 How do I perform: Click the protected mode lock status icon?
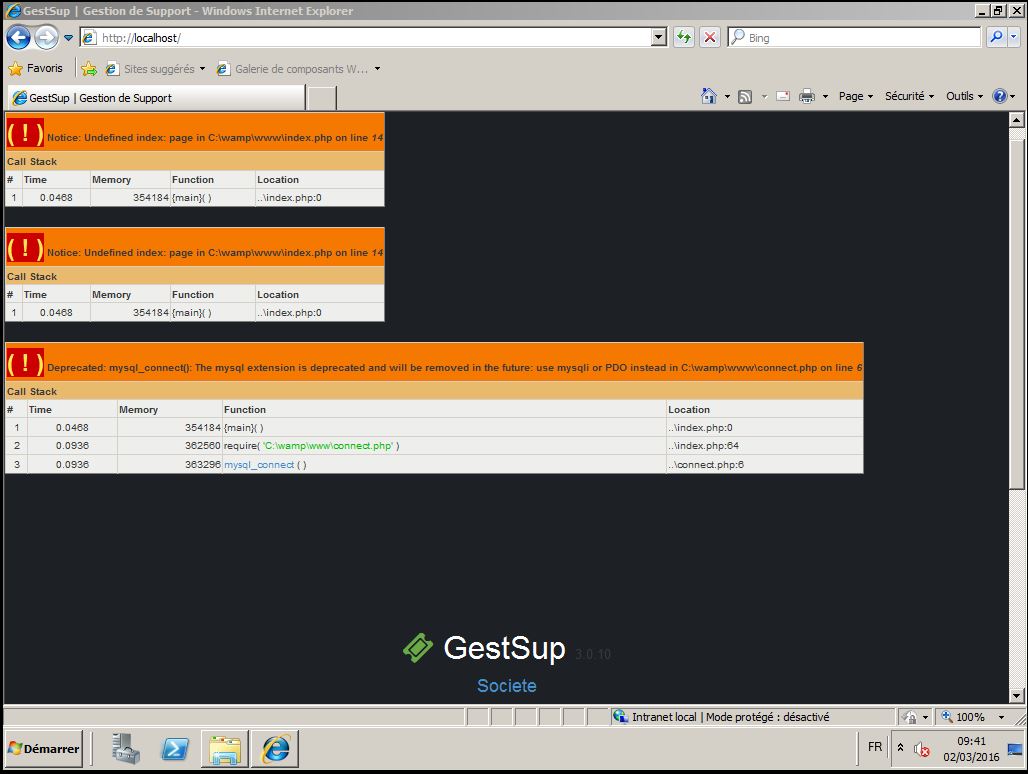909,717
